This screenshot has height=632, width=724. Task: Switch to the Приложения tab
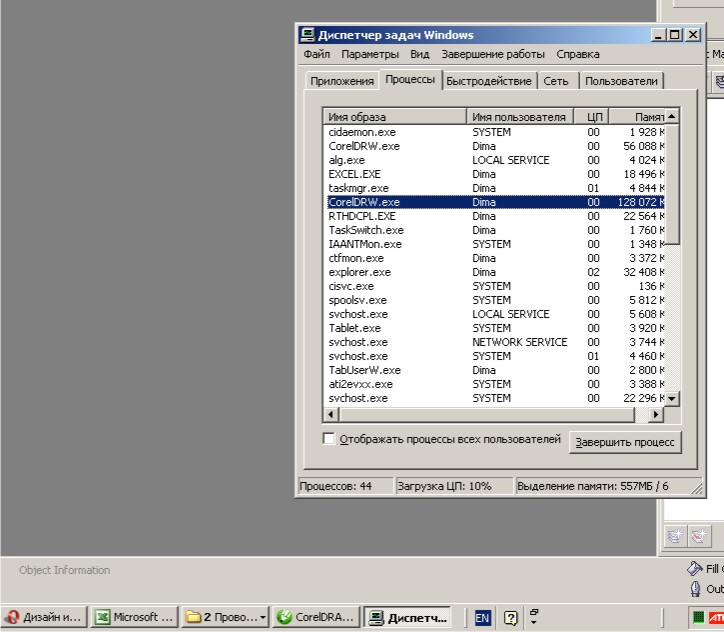(342, 81)
